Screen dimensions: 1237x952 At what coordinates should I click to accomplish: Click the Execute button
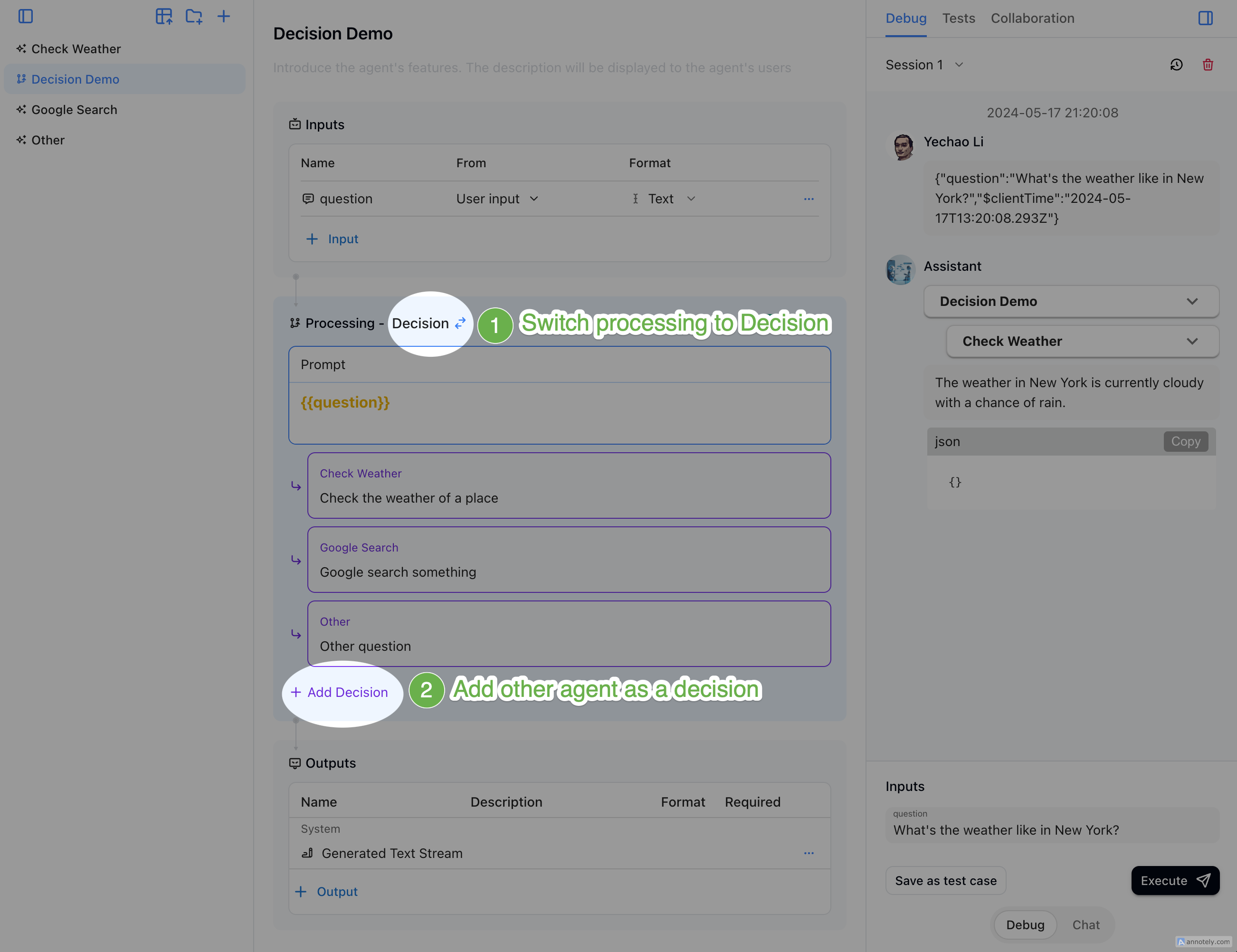(x=1175, y=880)
